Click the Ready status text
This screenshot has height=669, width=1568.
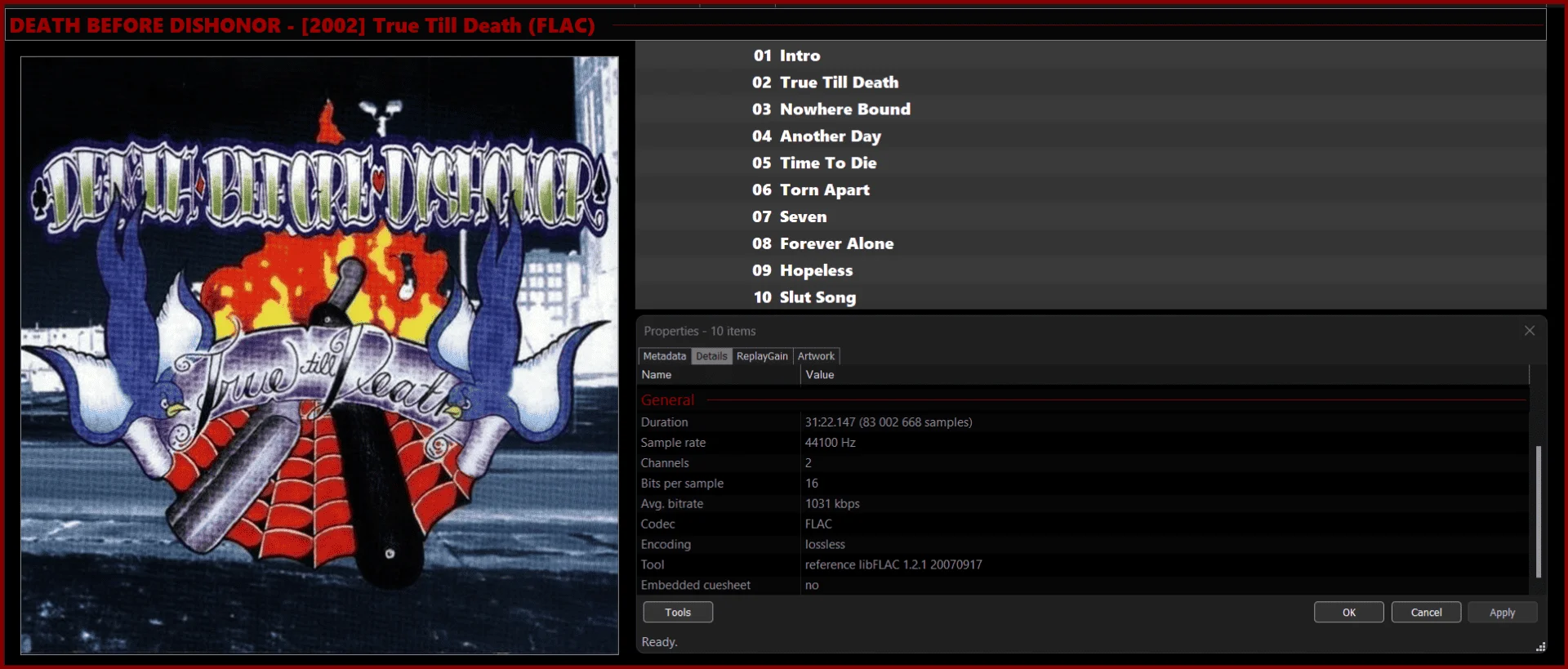coord(659,642)
